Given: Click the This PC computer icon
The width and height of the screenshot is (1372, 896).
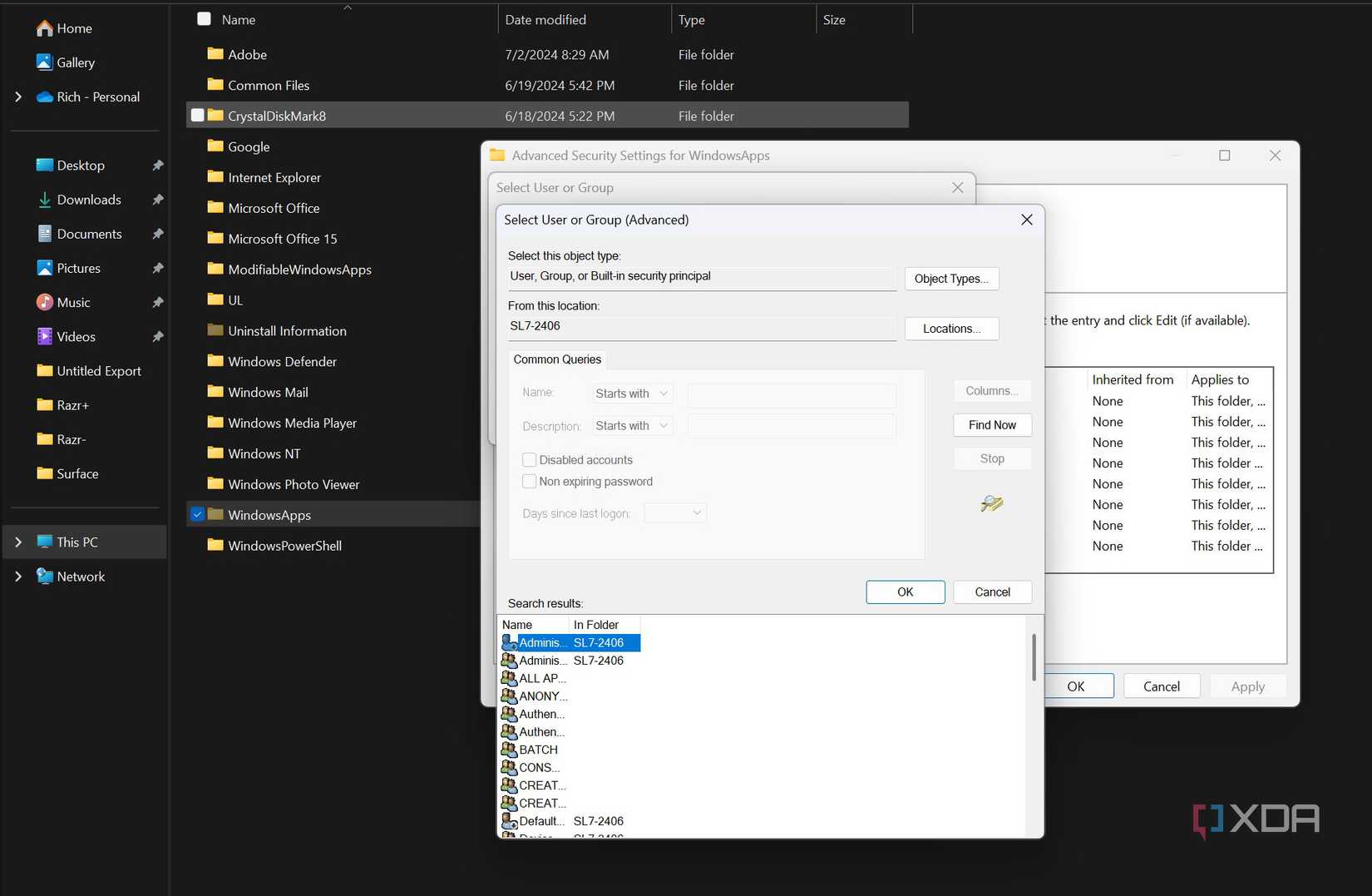Looking at the screenshot, I should [43, 542].
